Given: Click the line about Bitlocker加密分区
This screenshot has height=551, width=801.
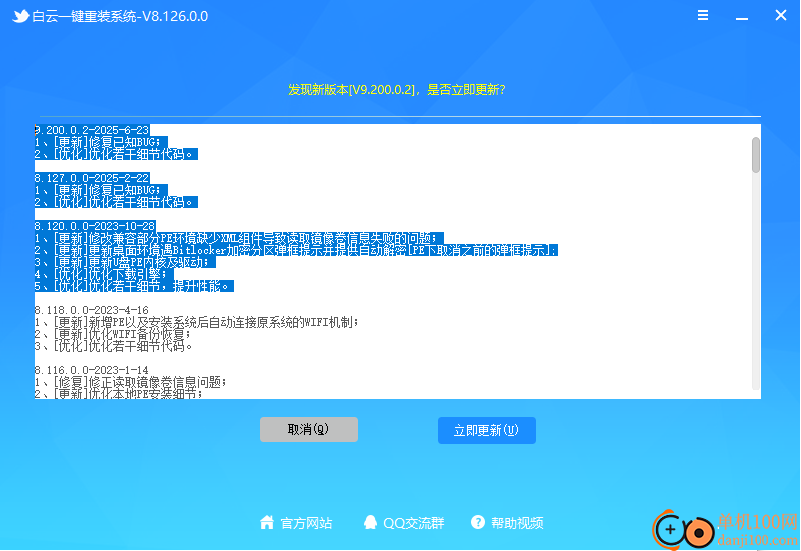Looking at the screenshot, I should pos(296,250).
